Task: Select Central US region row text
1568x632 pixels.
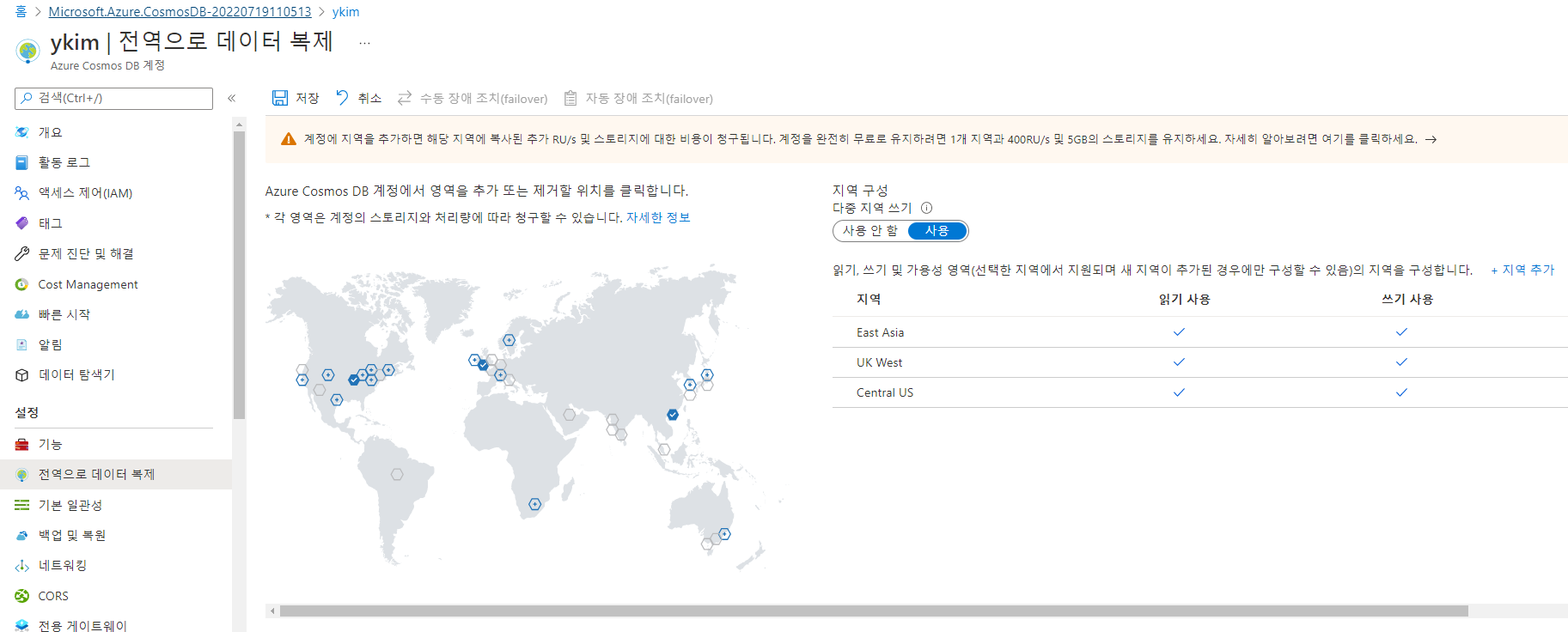Action: point(885,392)
